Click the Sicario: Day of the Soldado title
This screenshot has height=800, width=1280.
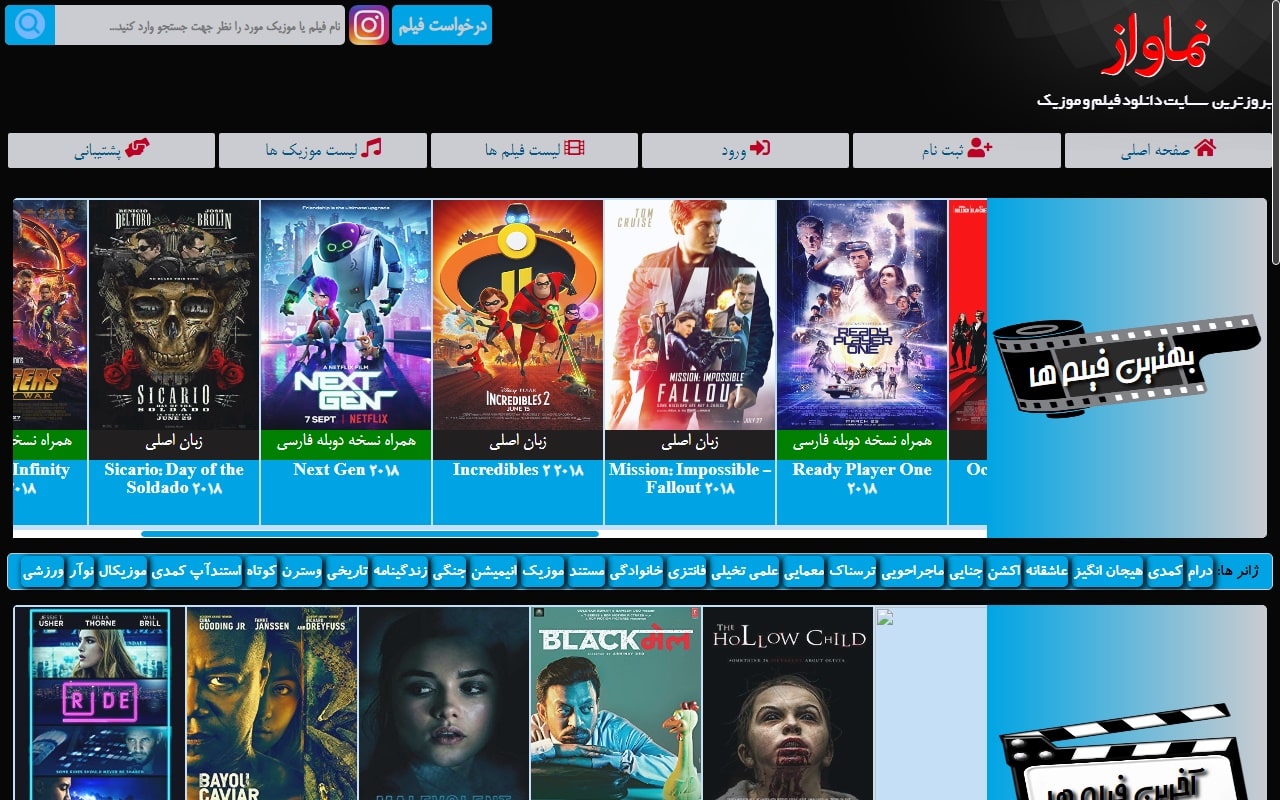[174, 479]
